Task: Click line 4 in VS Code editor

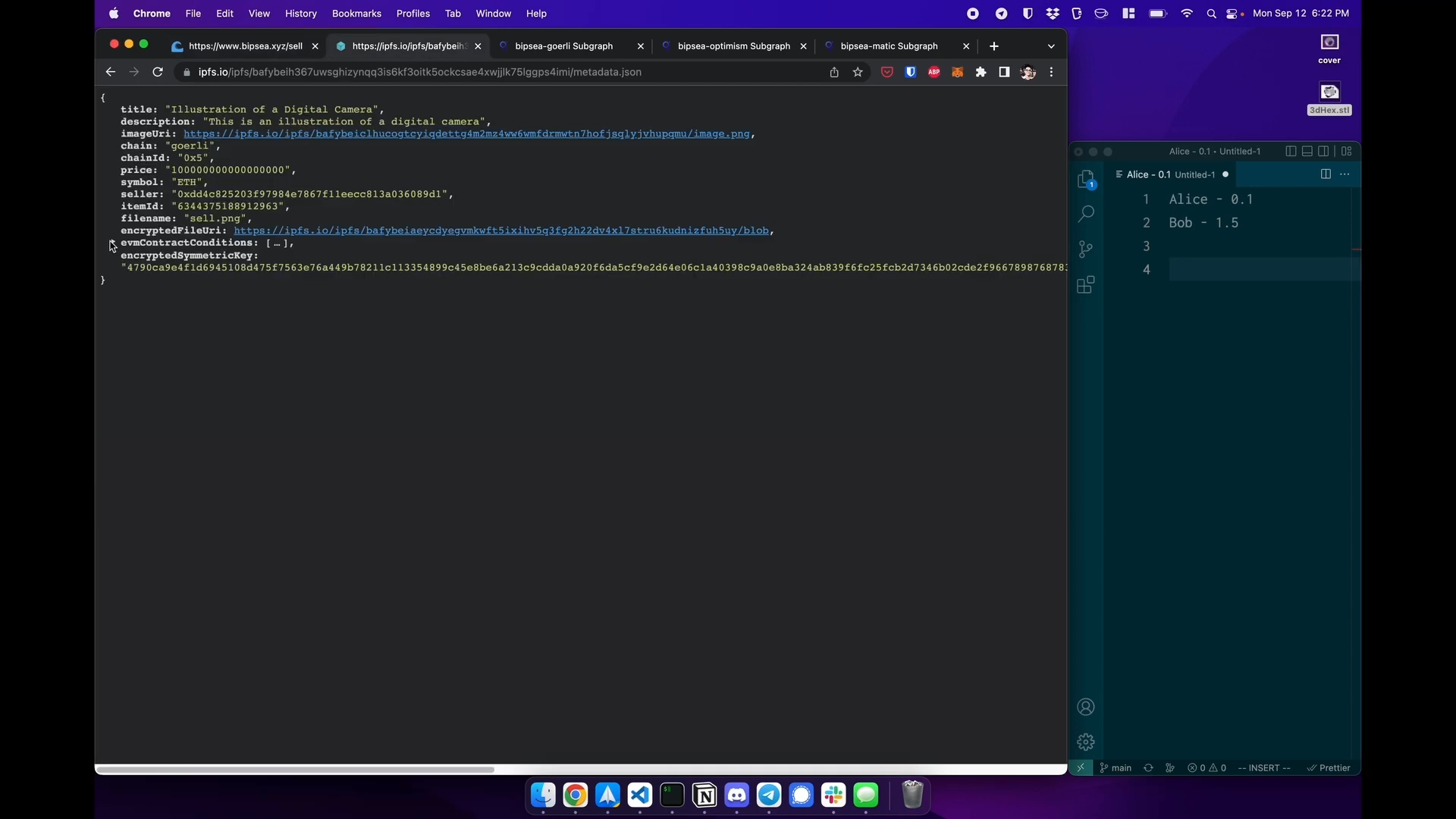Action: coord(1263,270)
